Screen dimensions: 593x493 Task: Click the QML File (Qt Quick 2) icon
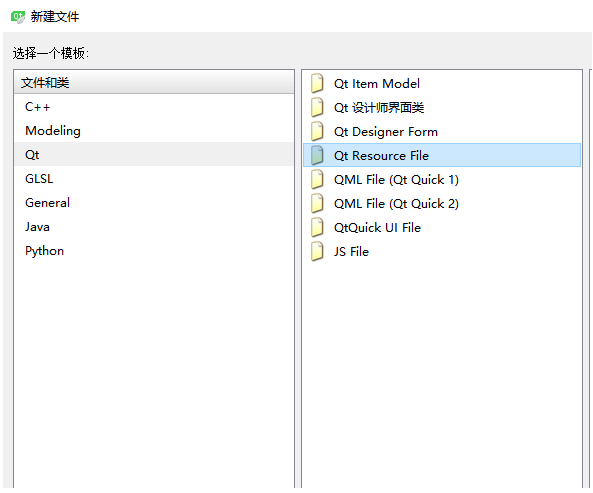tap(317, 203)
